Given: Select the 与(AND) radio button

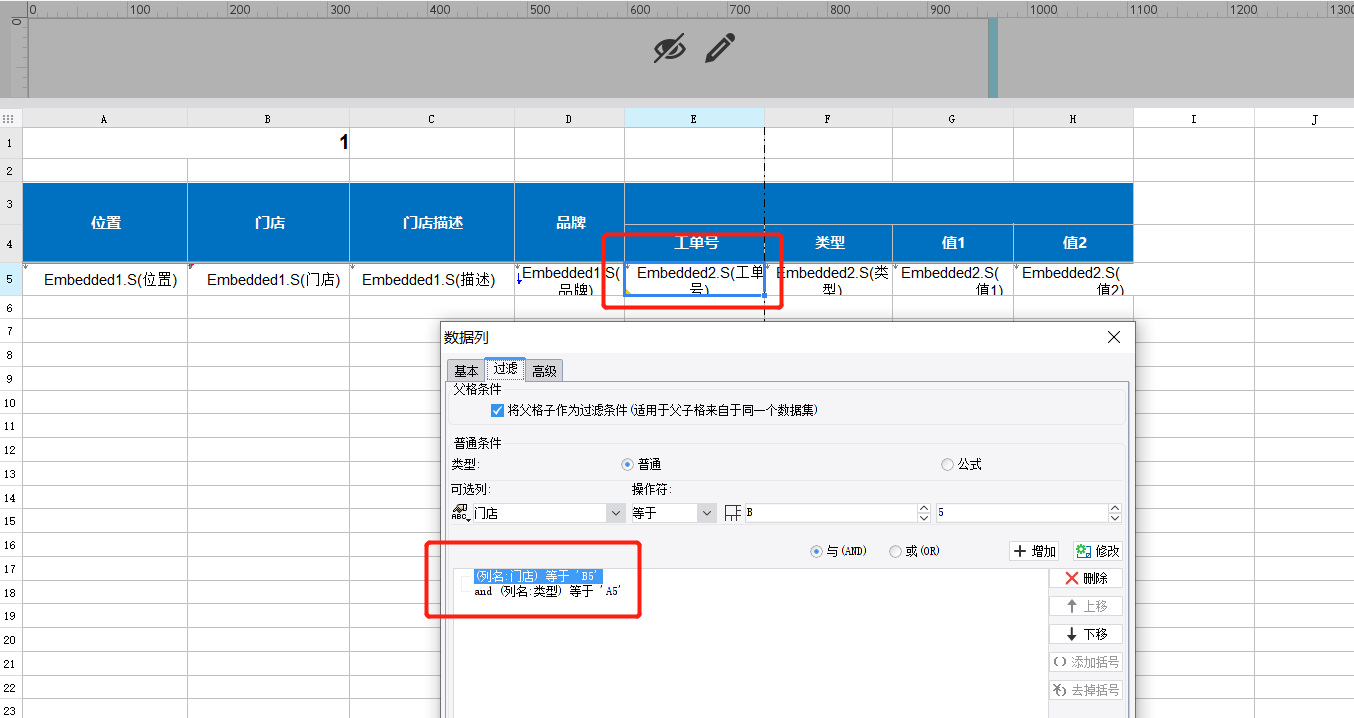Looking at the screenshot, I should click(816, 551).
